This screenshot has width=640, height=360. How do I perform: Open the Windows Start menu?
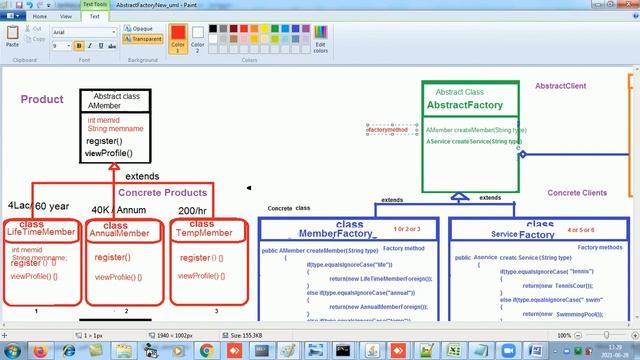13,351
